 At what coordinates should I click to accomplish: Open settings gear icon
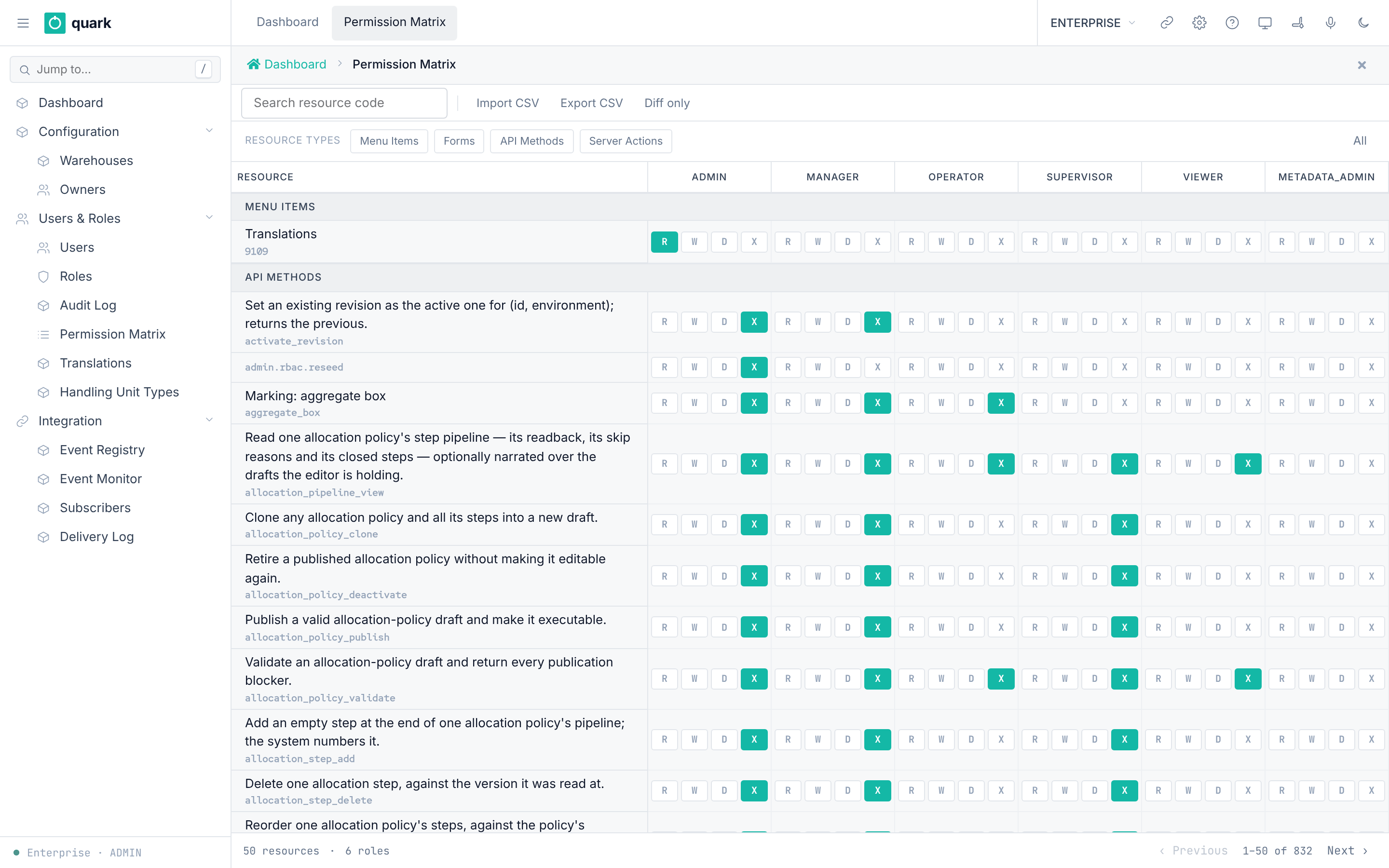[1199, 23]
